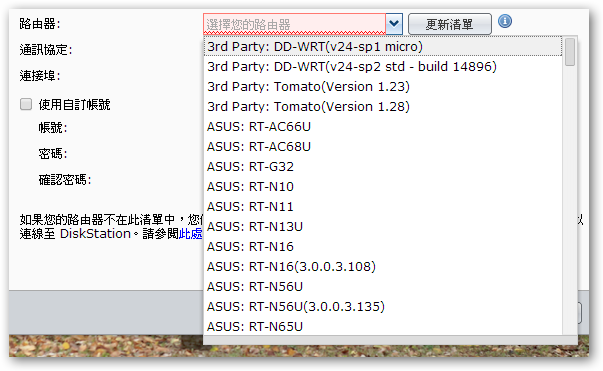
Task: Select ASUS: RT-N65U router
Action: click(x=383, y=326)
